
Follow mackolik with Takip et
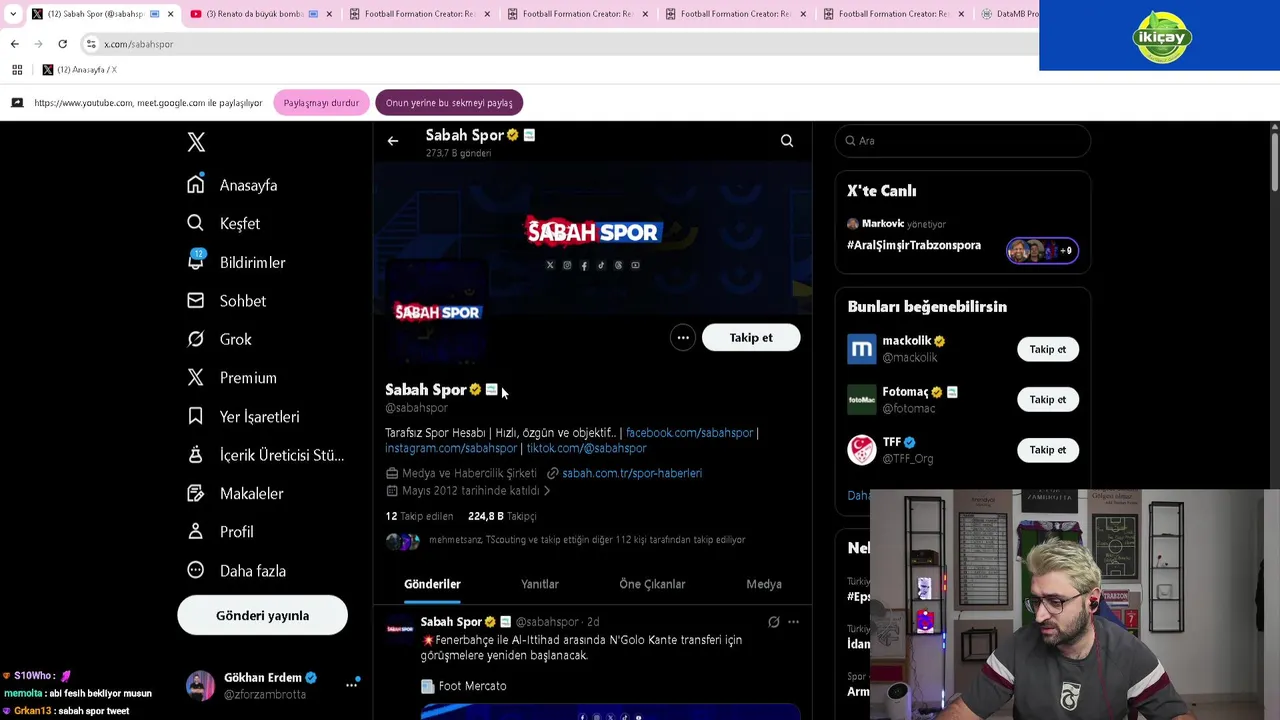(1048, 349)
